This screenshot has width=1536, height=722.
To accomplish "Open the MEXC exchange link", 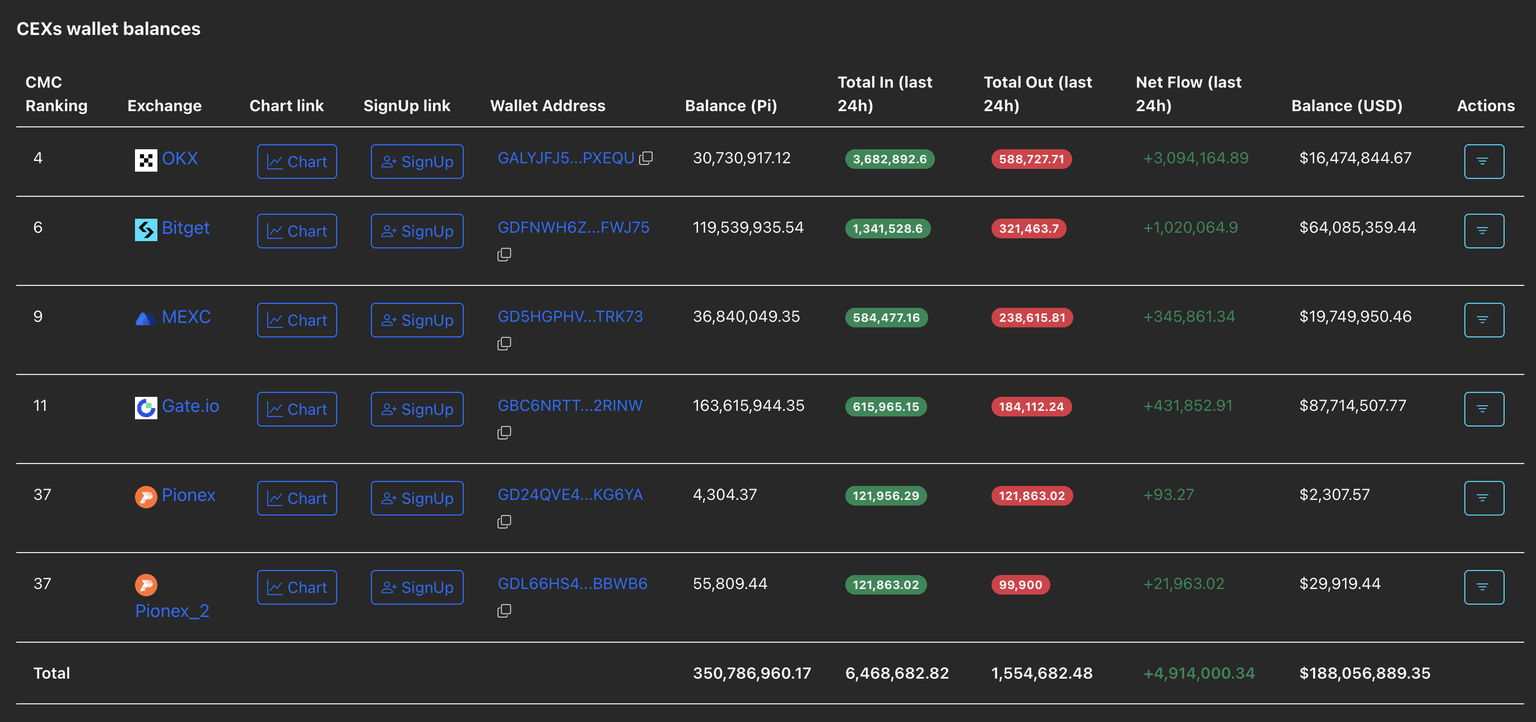I will point(186,317).
